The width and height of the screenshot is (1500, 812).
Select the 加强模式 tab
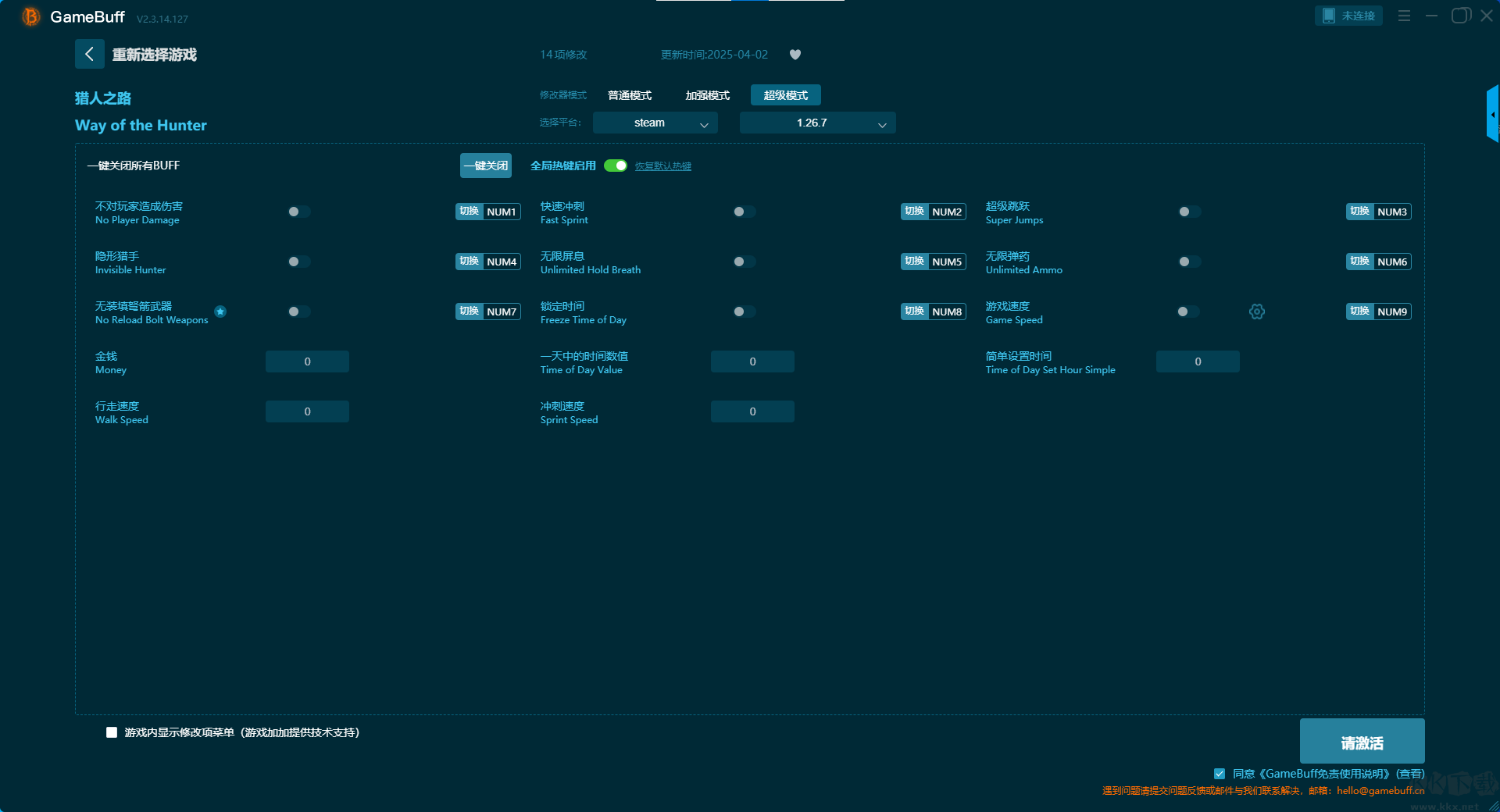(707, 95)
